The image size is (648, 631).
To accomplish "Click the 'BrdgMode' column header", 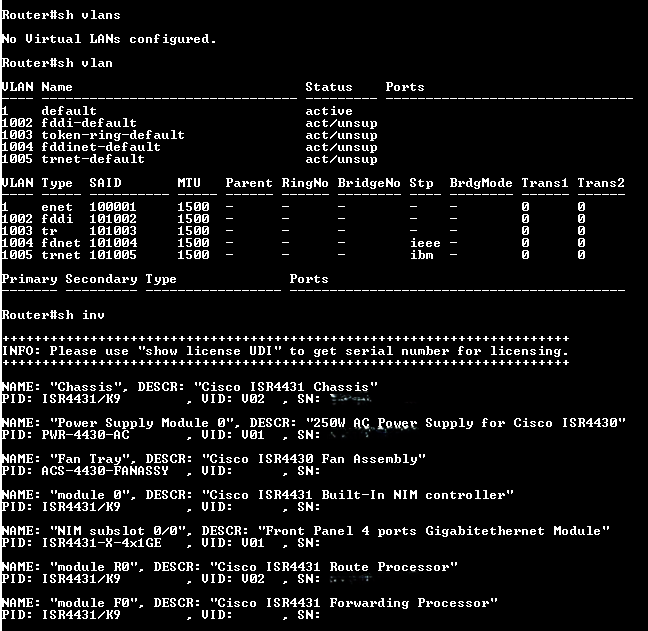I will coord(481,183).
